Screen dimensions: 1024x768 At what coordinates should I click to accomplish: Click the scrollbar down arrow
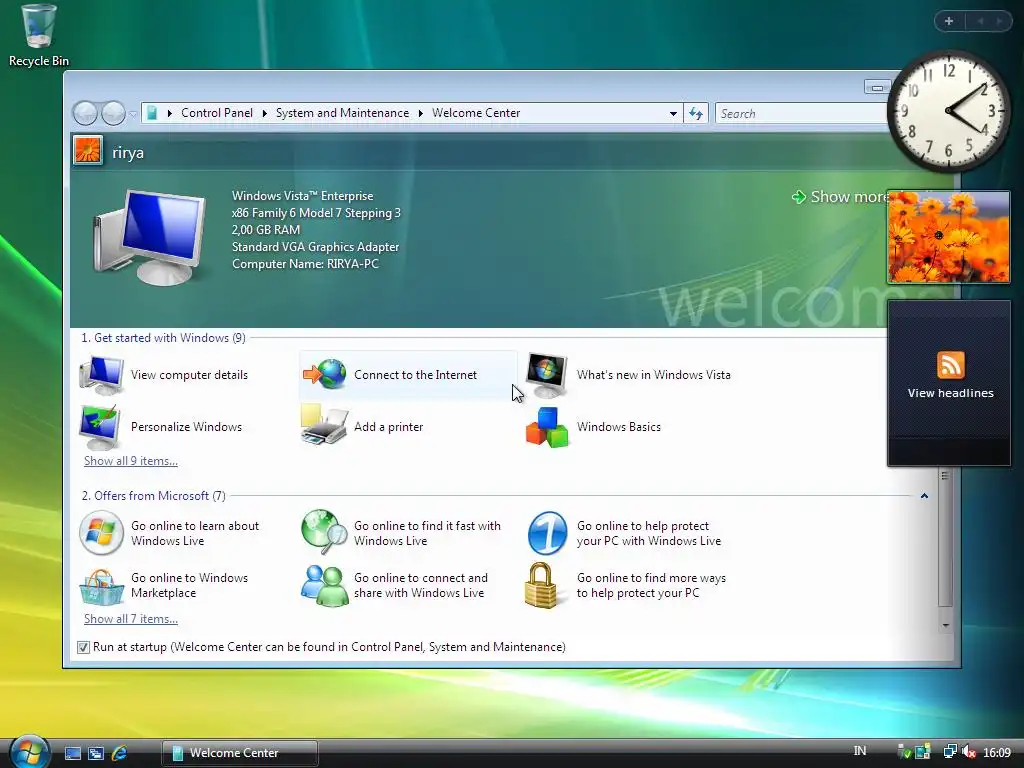click(x=945, y=626)
